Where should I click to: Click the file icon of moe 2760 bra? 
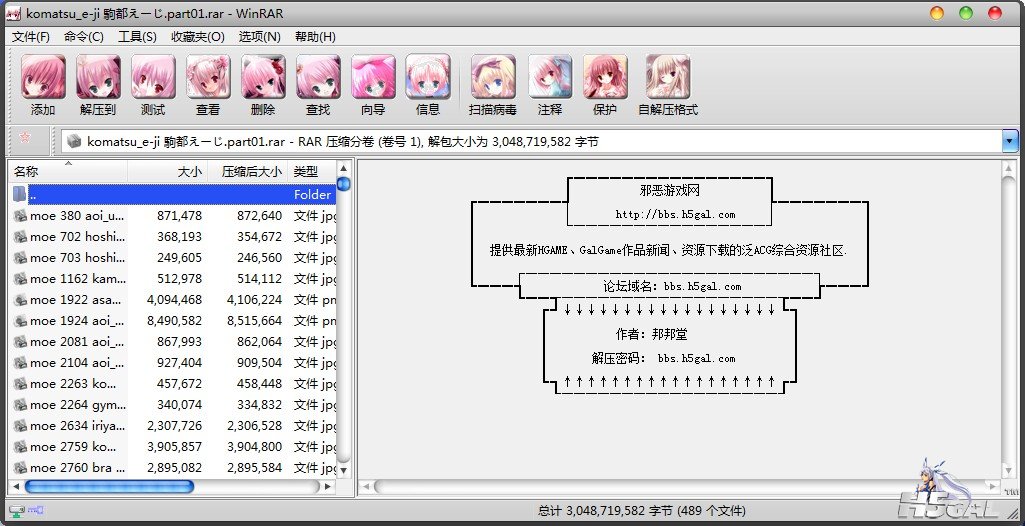pos(20,468)
